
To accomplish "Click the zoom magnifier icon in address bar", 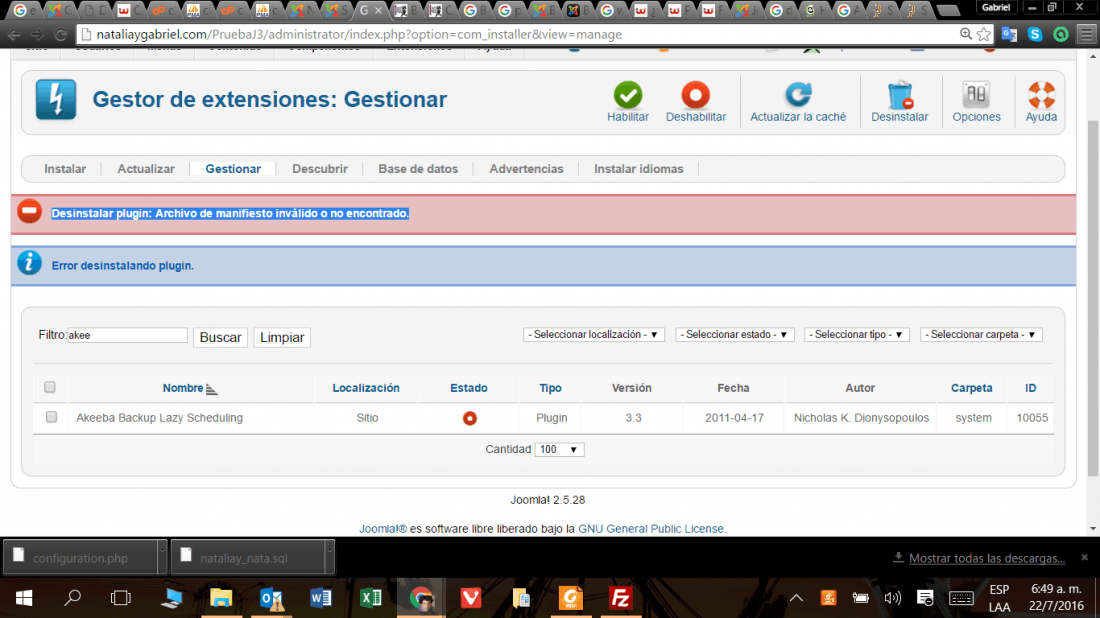I will (x=965, y=34).
